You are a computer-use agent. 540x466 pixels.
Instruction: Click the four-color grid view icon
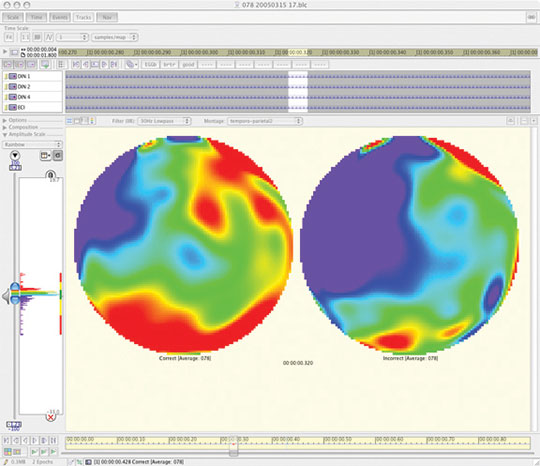(7, 452)
